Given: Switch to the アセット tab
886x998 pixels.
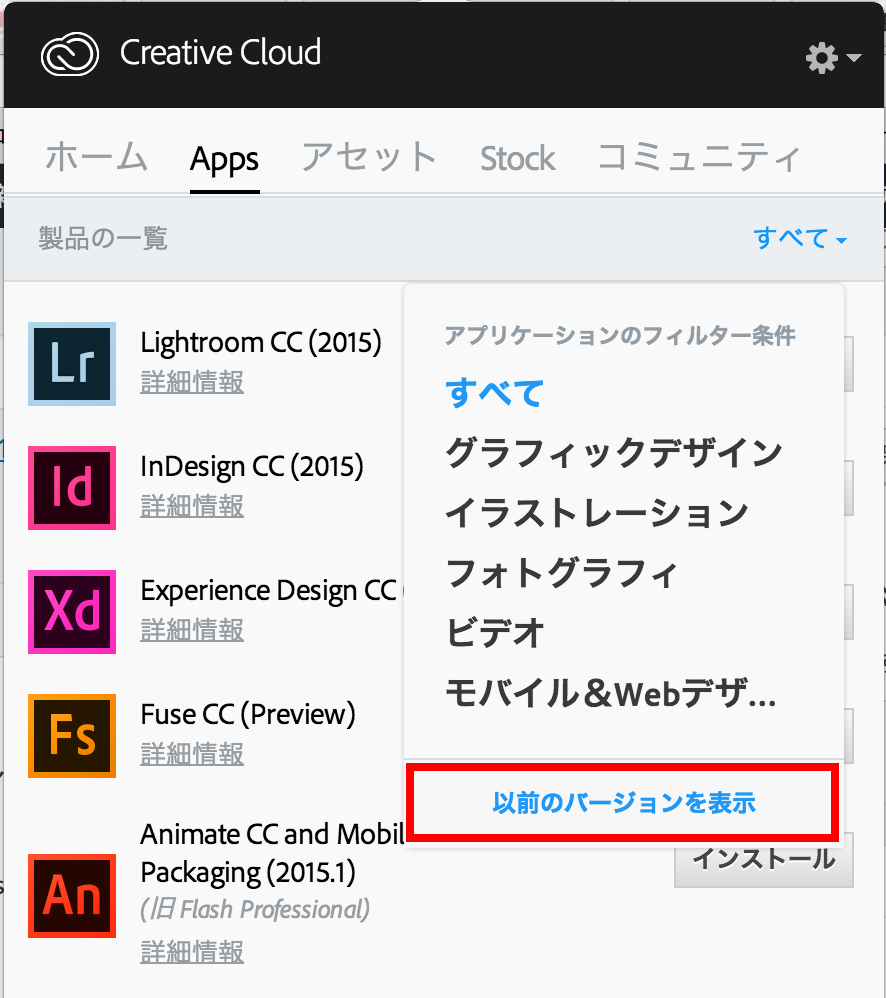Looking at the screenshot, I should [369, 158].
